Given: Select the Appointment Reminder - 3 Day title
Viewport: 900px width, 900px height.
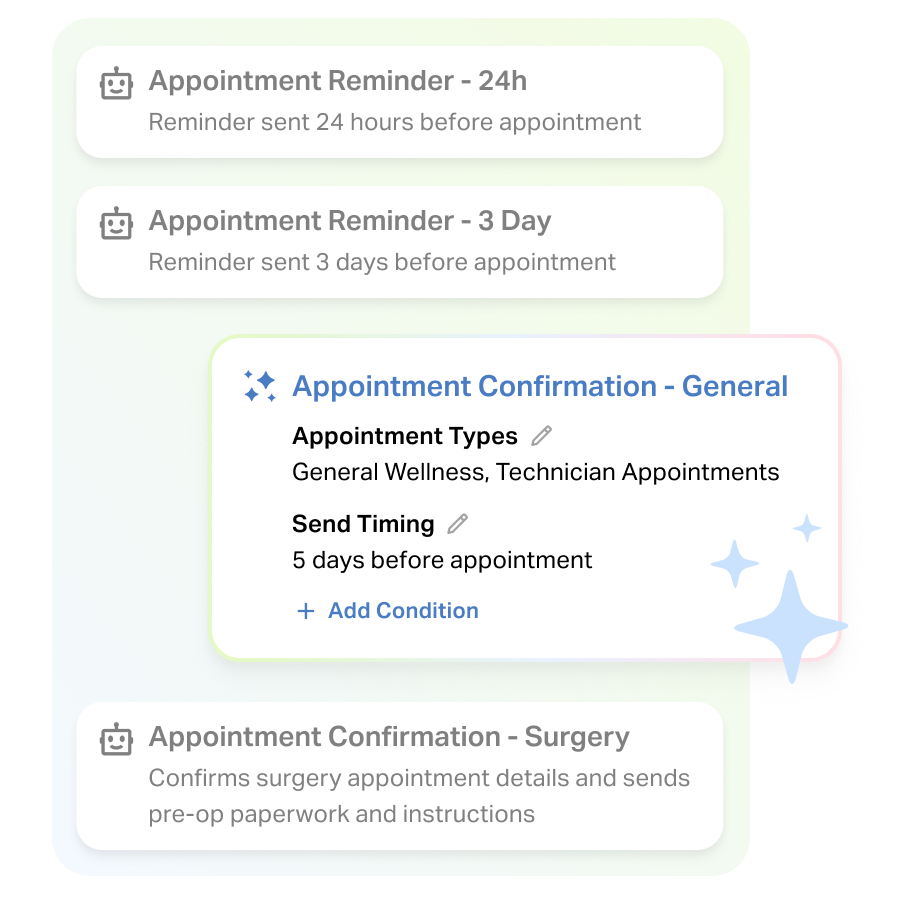Looking at the screenshot, I should (x=349, y=221).
